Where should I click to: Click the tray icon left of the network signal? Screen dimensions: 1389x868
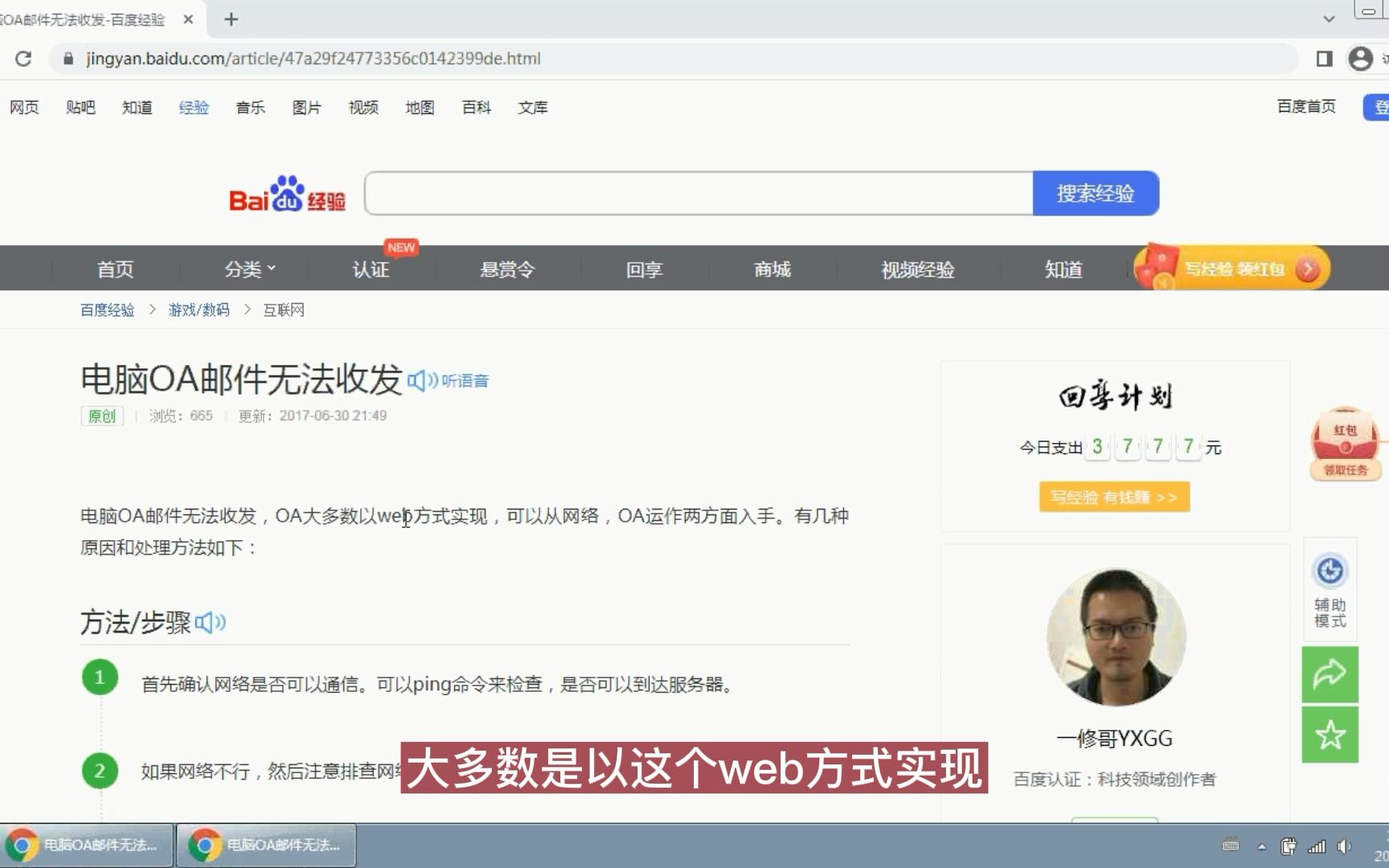1289,846
